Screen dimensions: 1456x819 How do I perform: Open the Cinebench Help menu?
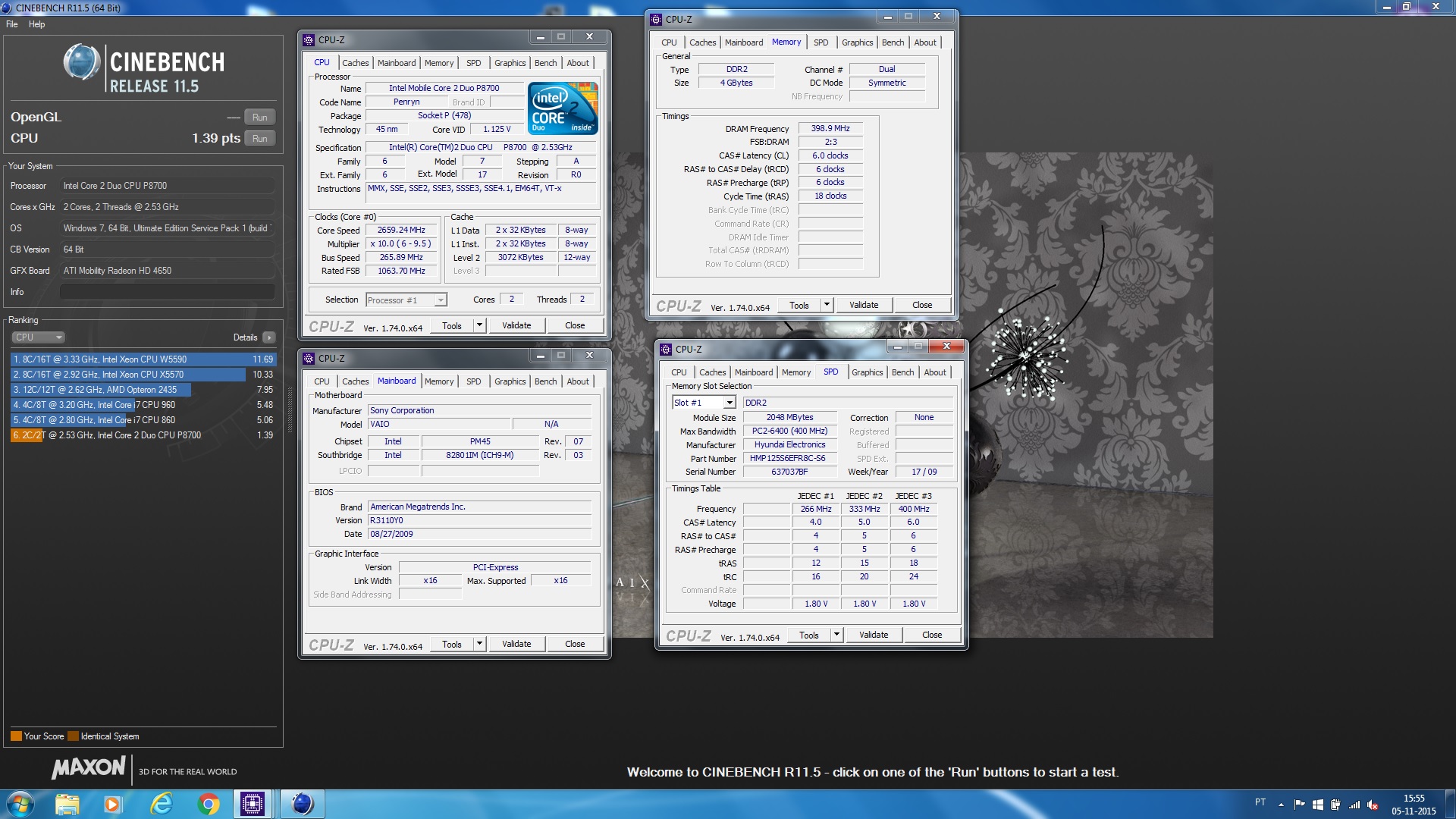point(36,24)
